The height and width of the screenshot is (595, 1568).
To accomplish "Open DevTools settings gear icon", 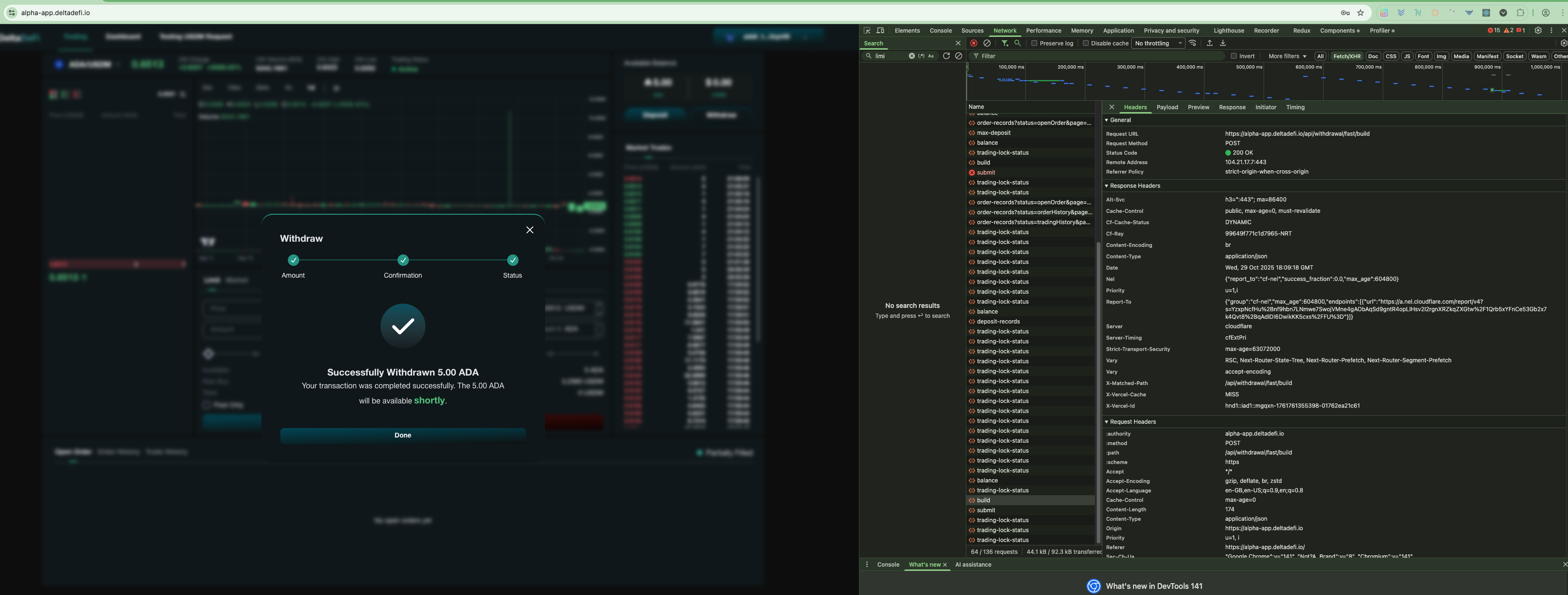I will [x=1538, y=30].
